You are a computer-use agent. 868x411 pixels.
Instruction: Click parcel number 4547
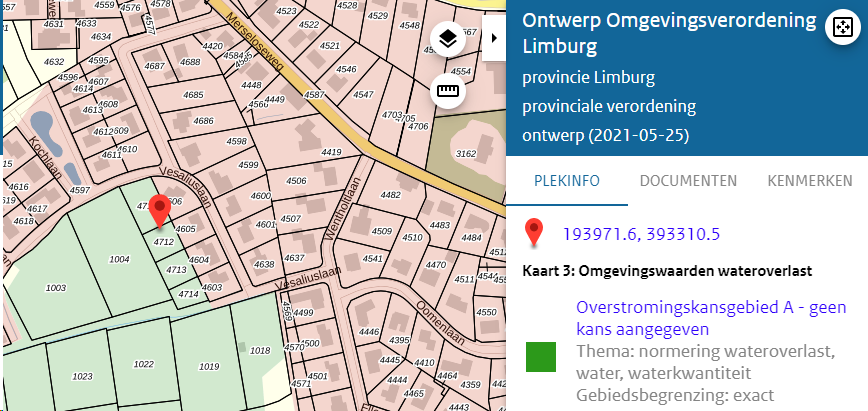[x=363, y=95]
